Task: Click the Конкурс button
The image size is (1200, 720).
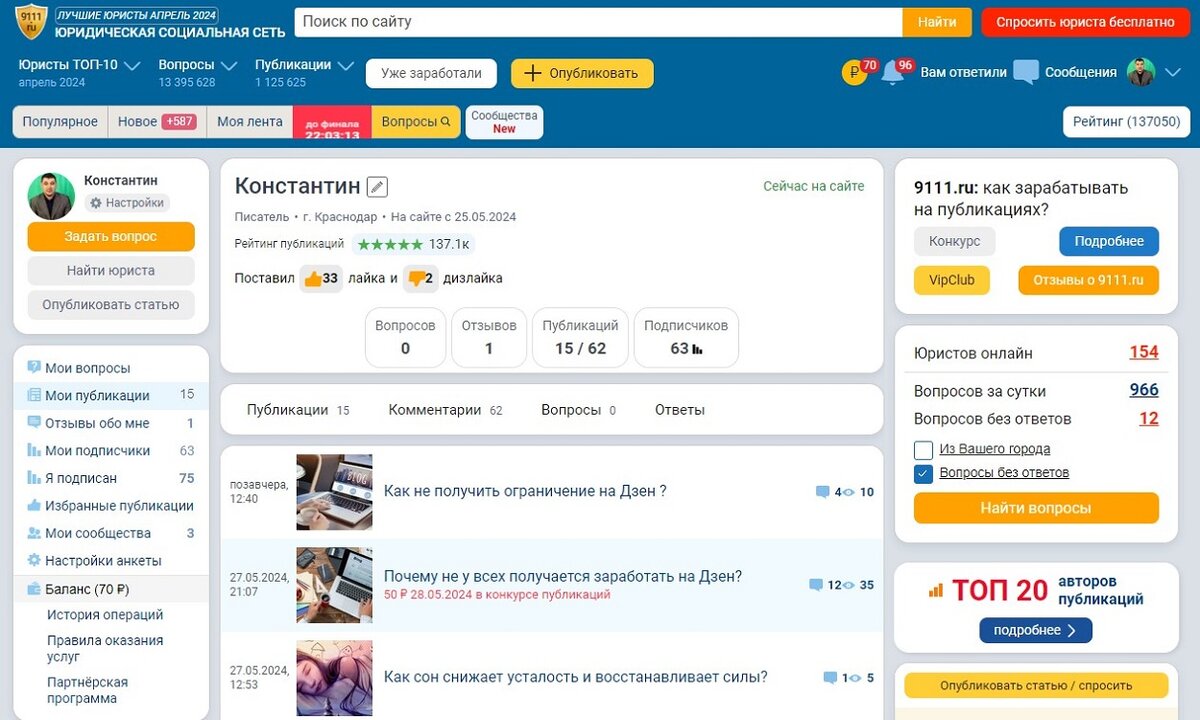Action: (x=955, y=242)
